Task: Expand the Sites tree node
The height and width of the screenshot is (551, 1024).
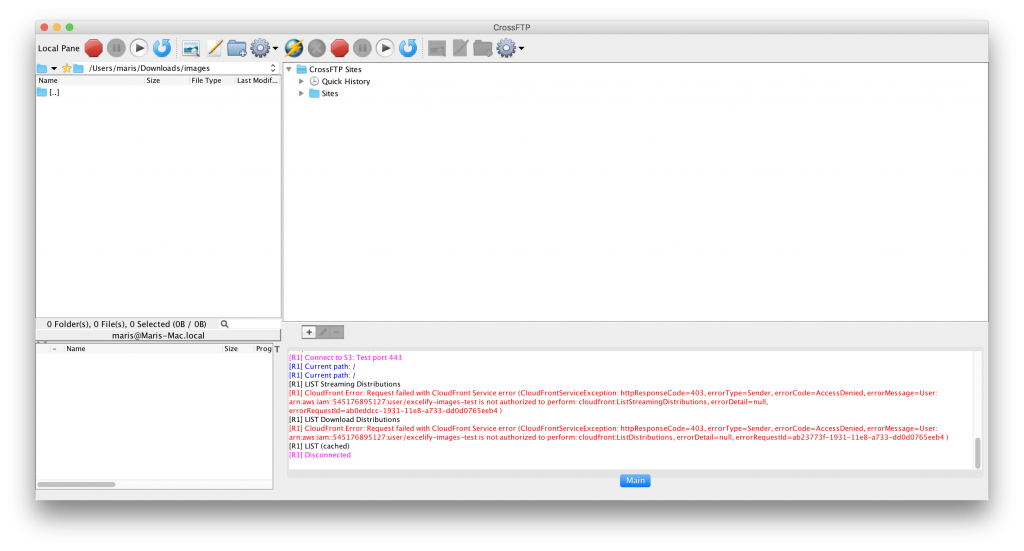Action: [x=302, y=93]
